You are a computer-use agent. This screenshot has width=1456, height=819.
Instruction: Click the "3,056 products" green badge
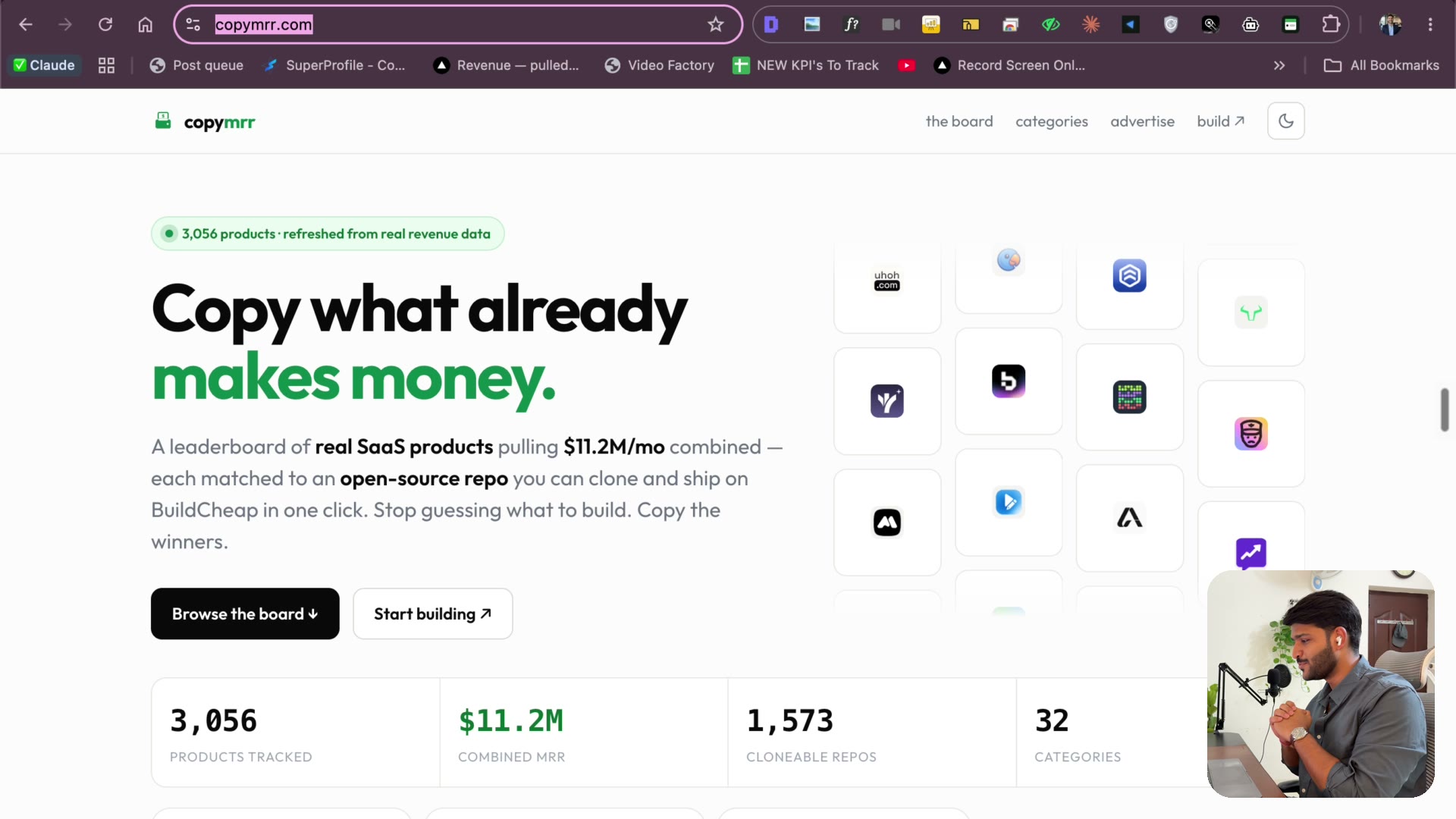(328, 234)
